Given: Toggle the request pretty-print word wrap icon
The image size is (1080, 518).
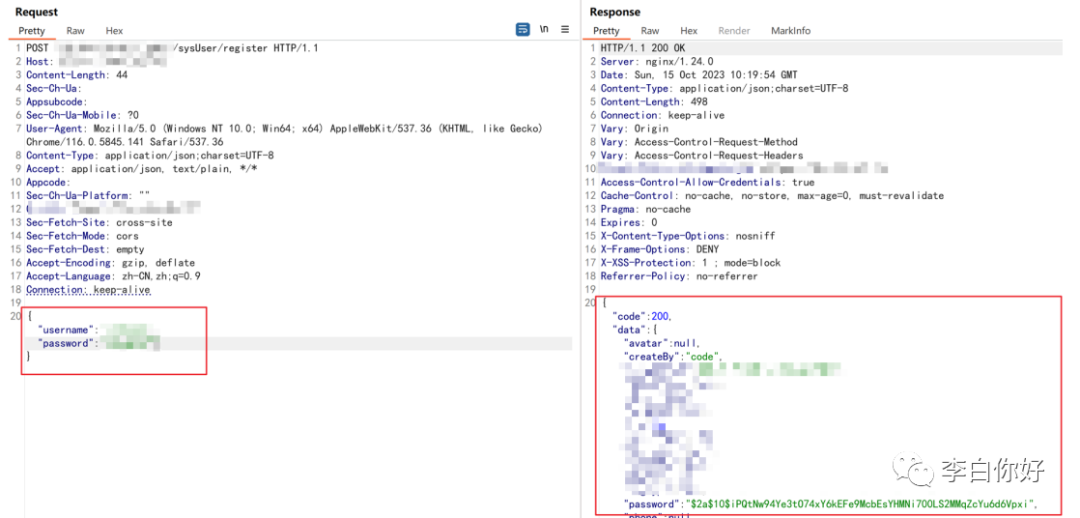Looking at the screenshot, I should pyautogui.click(x=523, y=30).
